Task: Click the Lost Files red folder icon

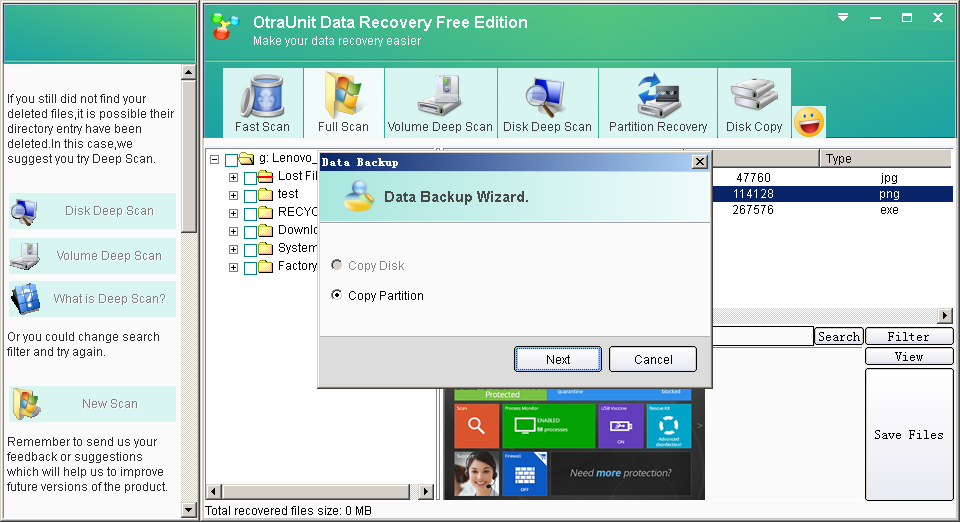Action: pyautogui.click(x=265, y=177)
